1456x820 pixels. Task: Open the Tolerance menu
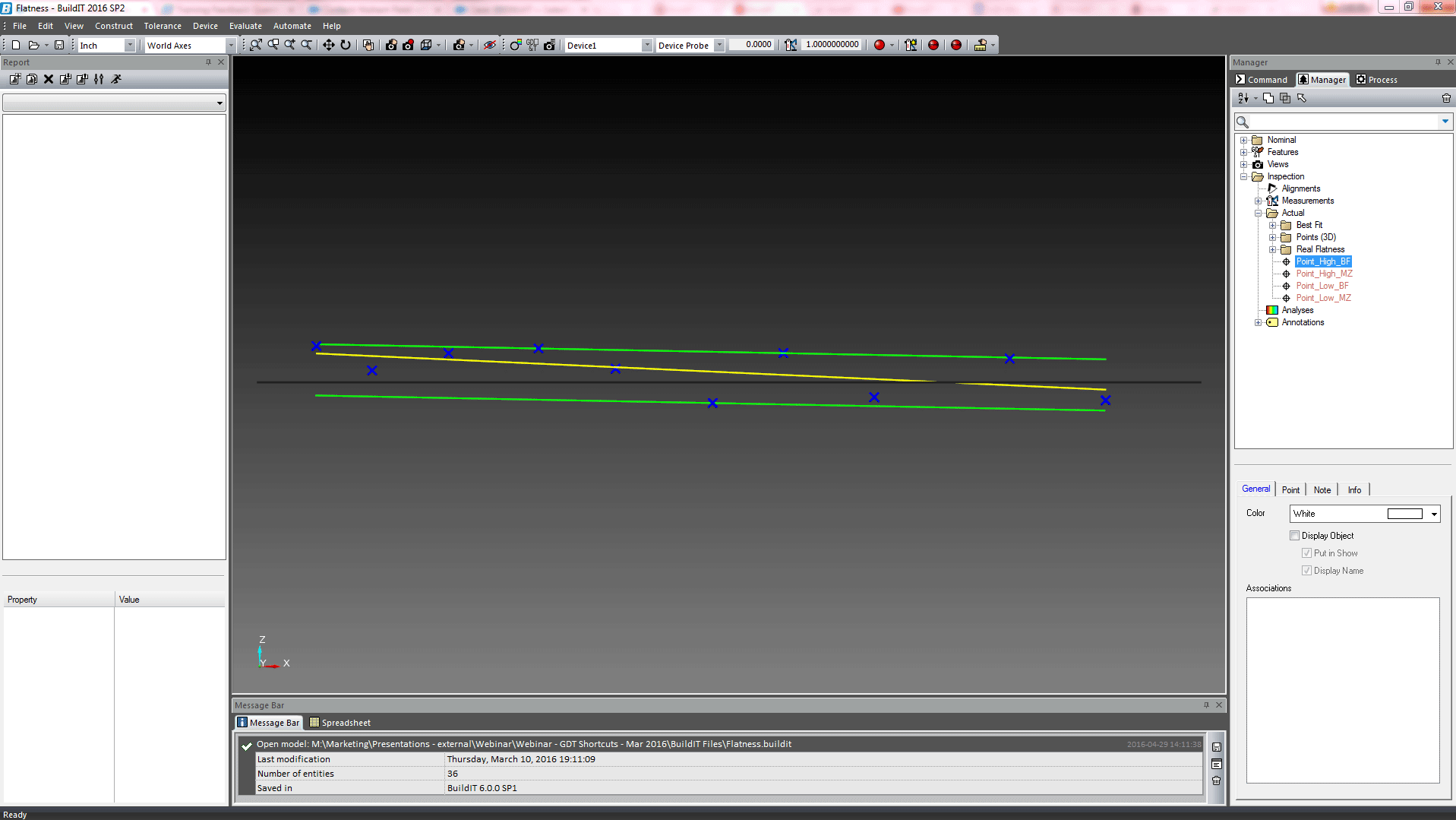(x=163, y=26)
